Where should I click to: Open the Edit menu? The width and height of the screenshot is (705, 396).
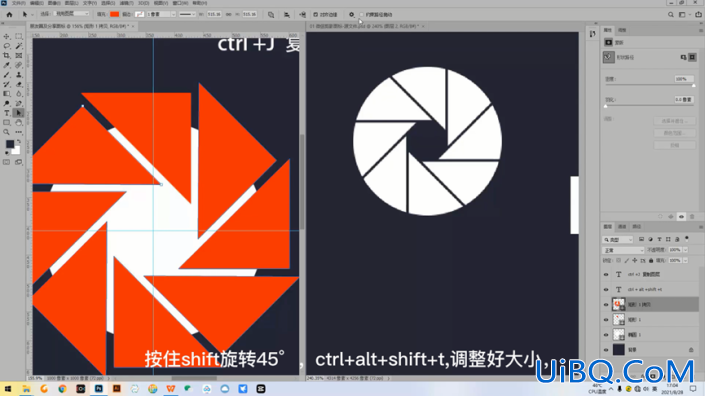[36, 3]
